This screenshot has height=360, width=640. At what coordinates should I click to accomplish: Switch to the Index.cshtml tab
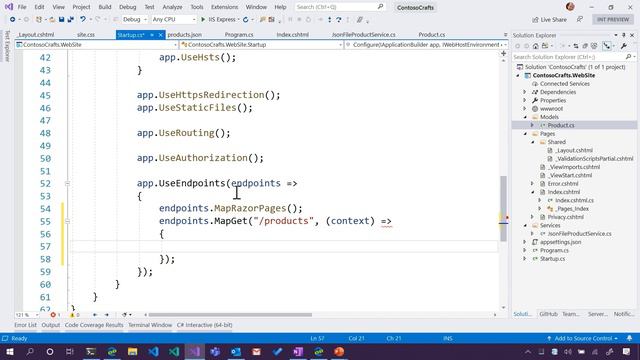(292, 35)
